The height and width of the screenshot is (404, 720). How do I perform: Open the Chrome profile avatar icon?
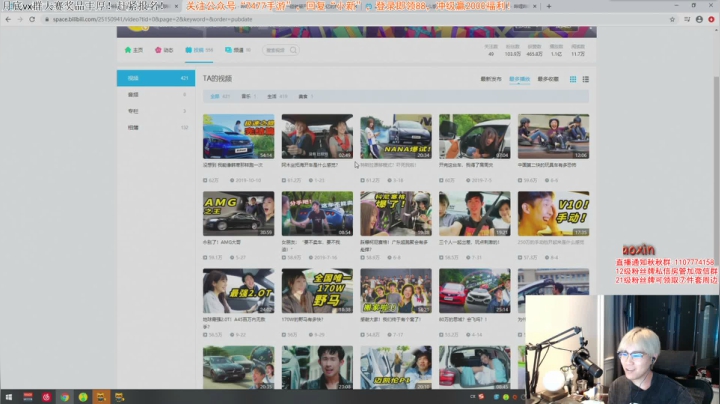699,19
